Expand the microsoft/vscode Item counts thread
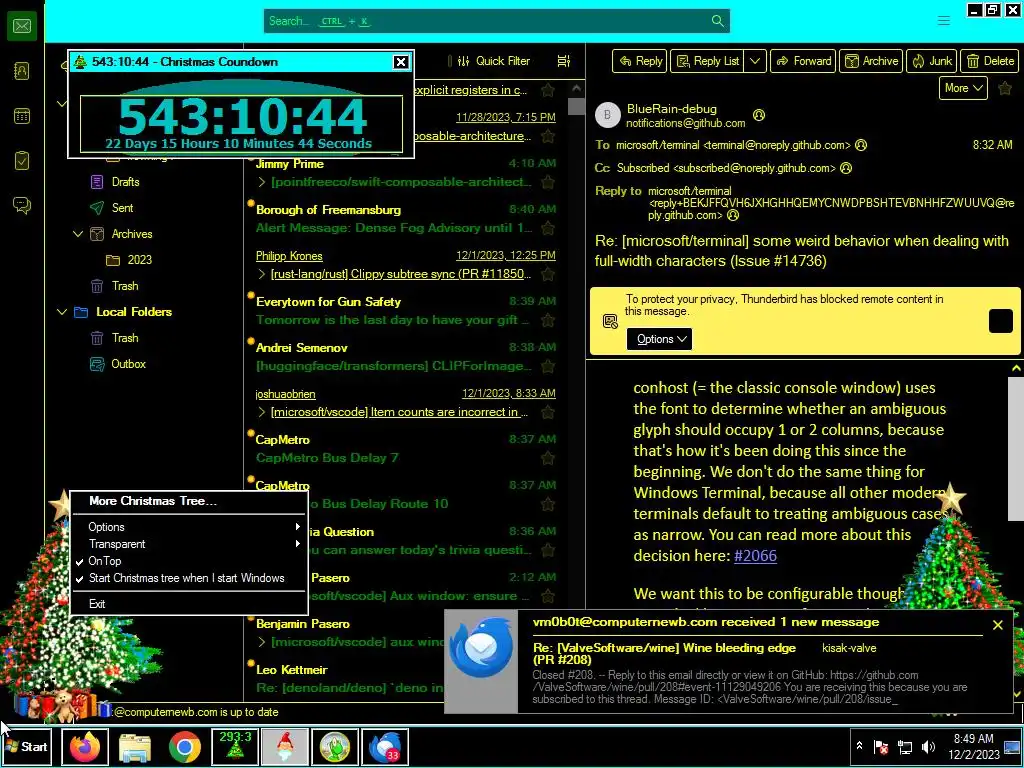The image size is (1024, 768). click(262, 412)
